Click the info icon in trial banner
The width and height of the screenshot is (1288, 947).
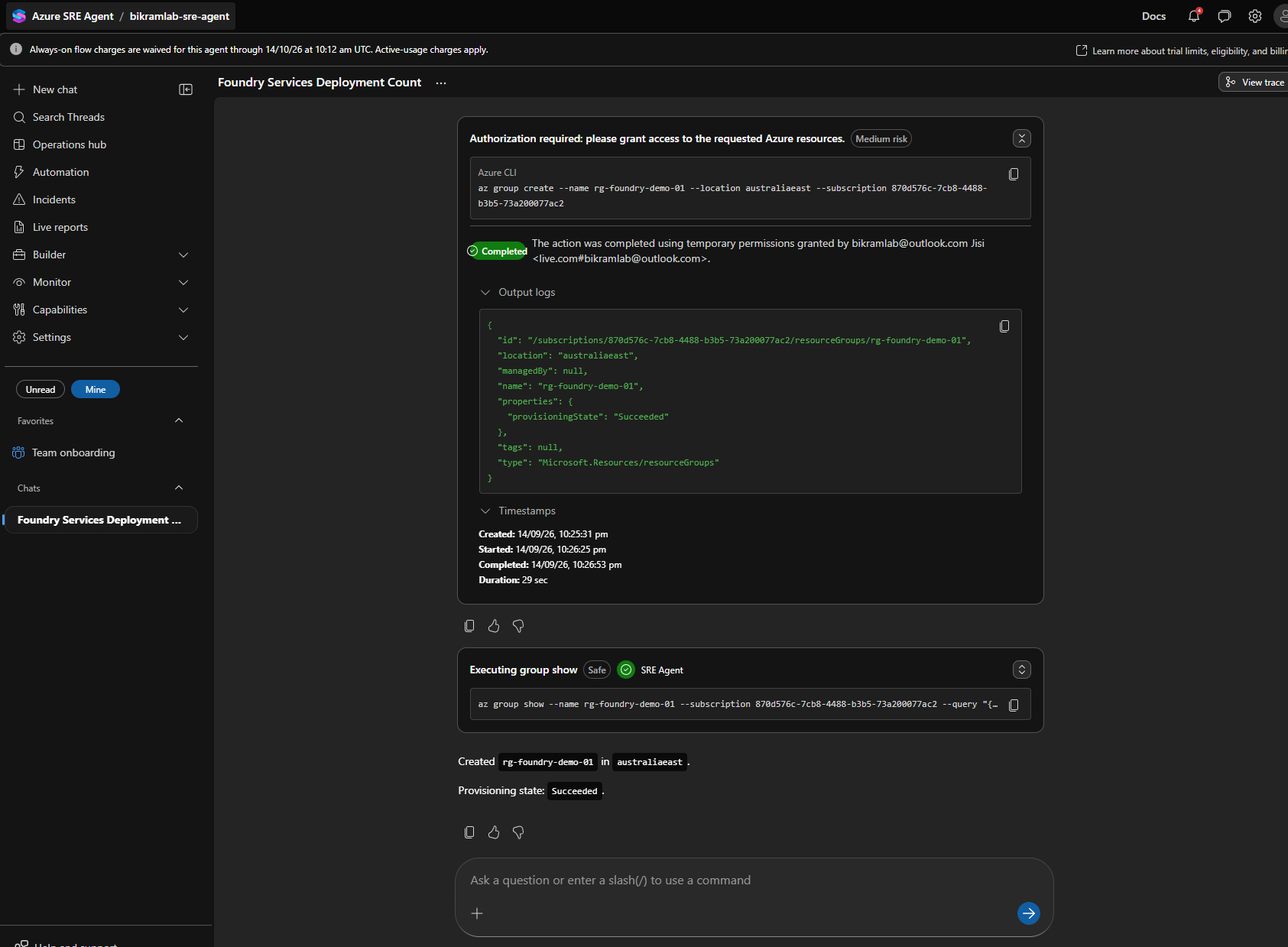15,49
